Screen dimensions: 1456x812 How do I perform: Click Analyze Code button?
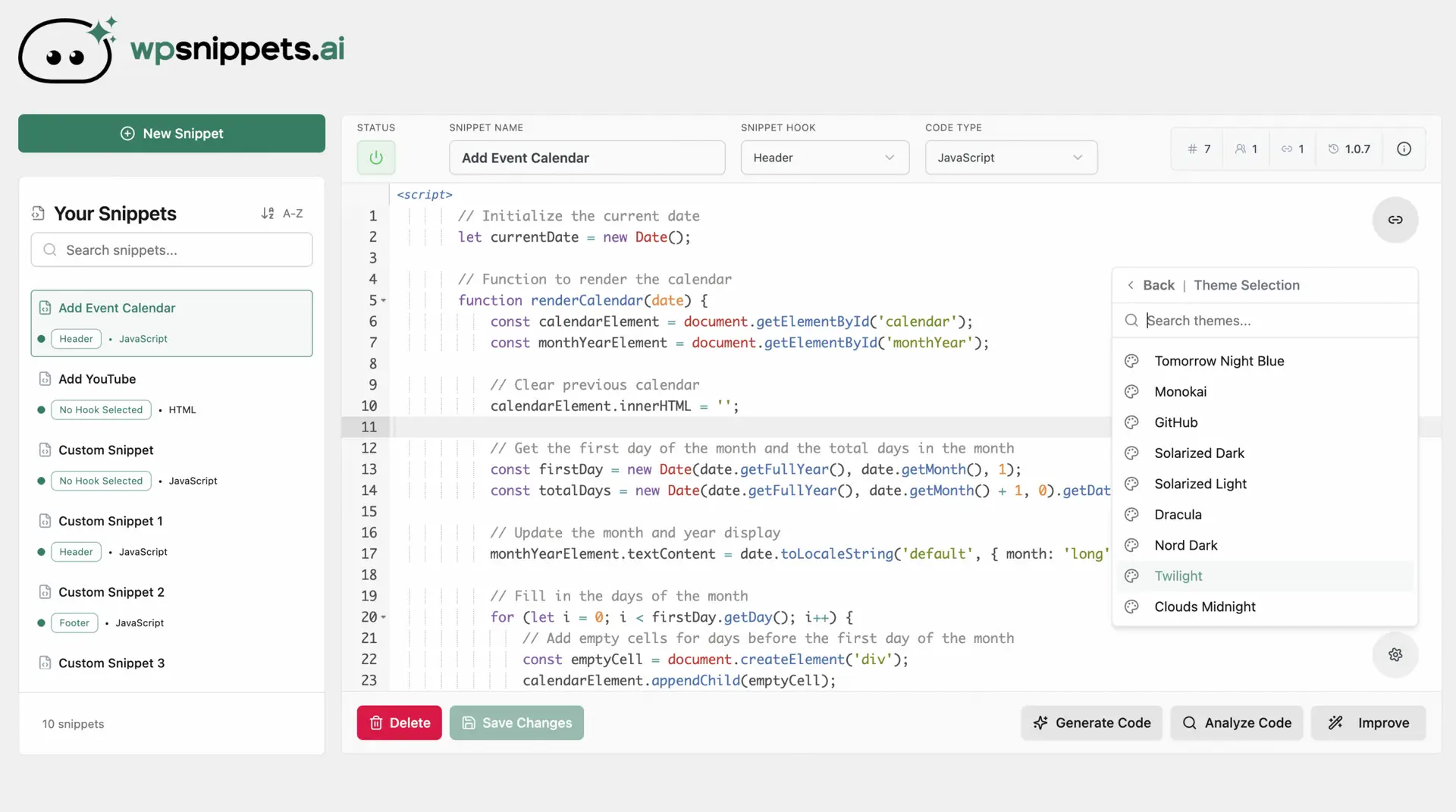1236,723
